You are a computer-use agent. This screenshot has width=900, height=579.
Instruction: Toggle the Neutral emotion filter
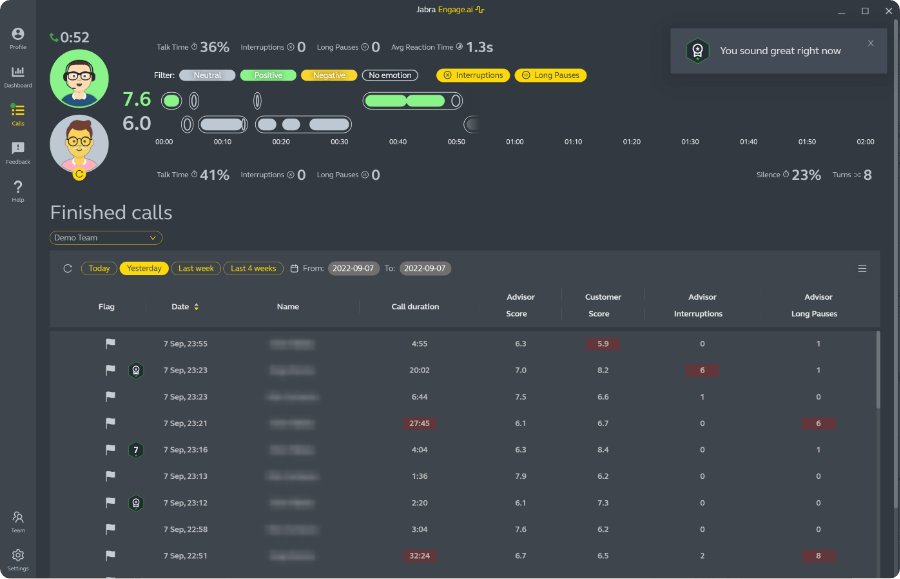tap(208, 75)
